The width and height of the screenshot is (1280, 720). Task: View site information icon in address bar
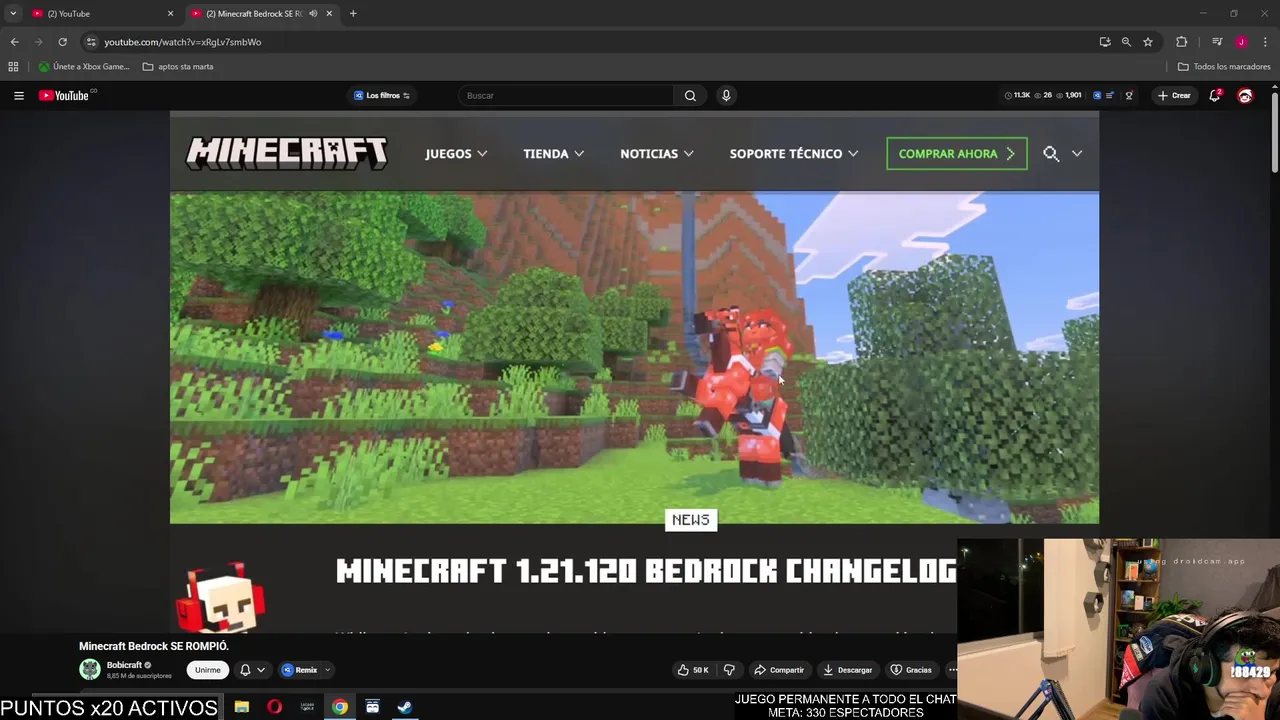coord(91,42)
